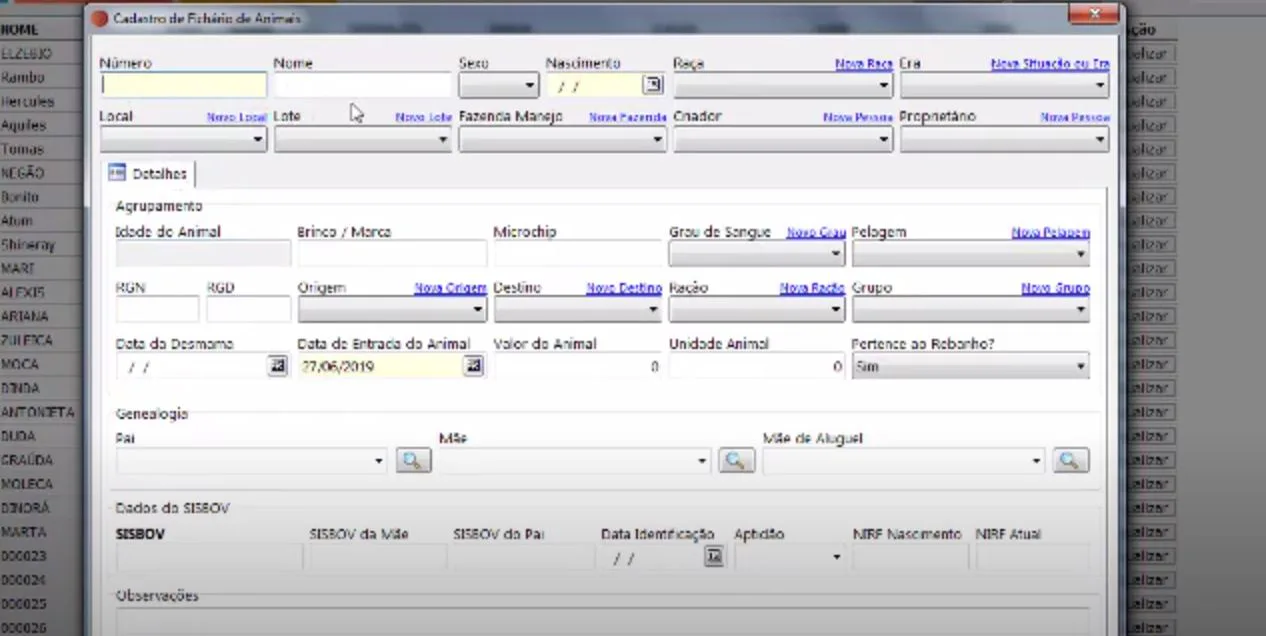Click the Nova Fazenda link
This screenshot has height=636, width=1266.
[x=628, y=118]
